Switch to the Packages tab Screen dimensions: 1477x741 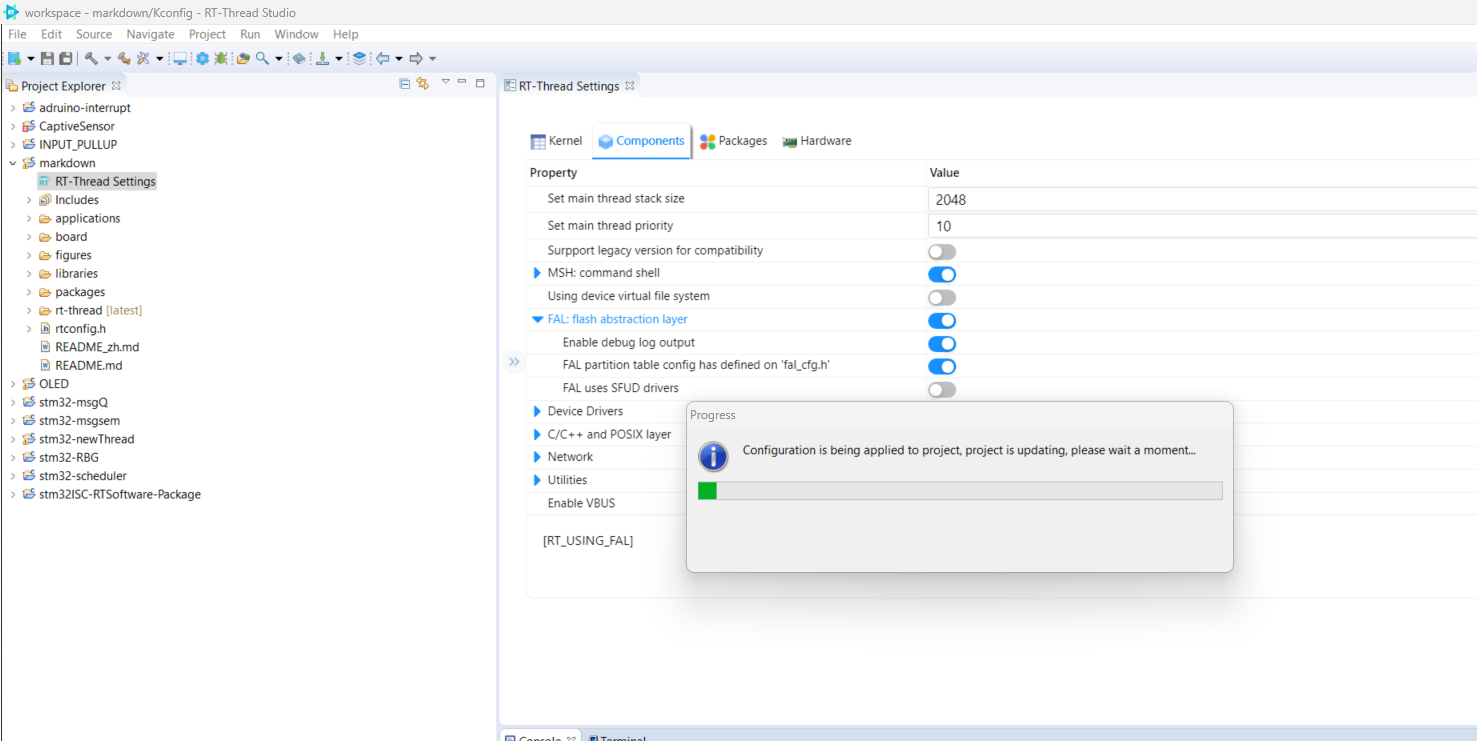pos(734,141)
